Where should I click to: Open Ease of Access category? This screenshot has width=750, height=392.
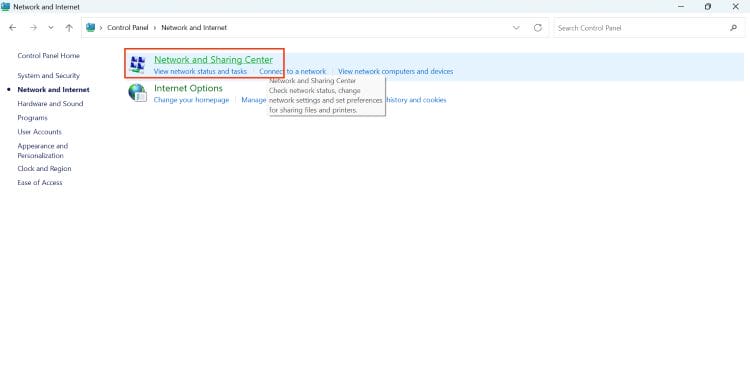(x=40, y=182)
